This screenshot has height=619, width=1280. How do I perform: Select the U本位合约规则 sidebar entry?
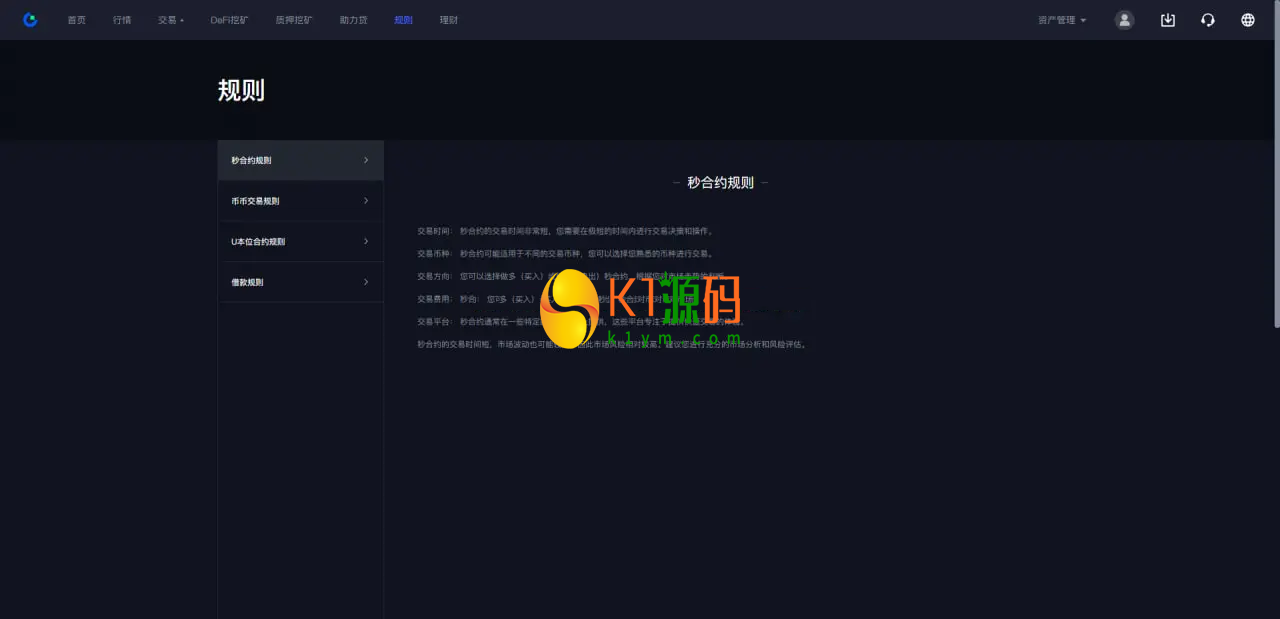[x=301, y=242]
